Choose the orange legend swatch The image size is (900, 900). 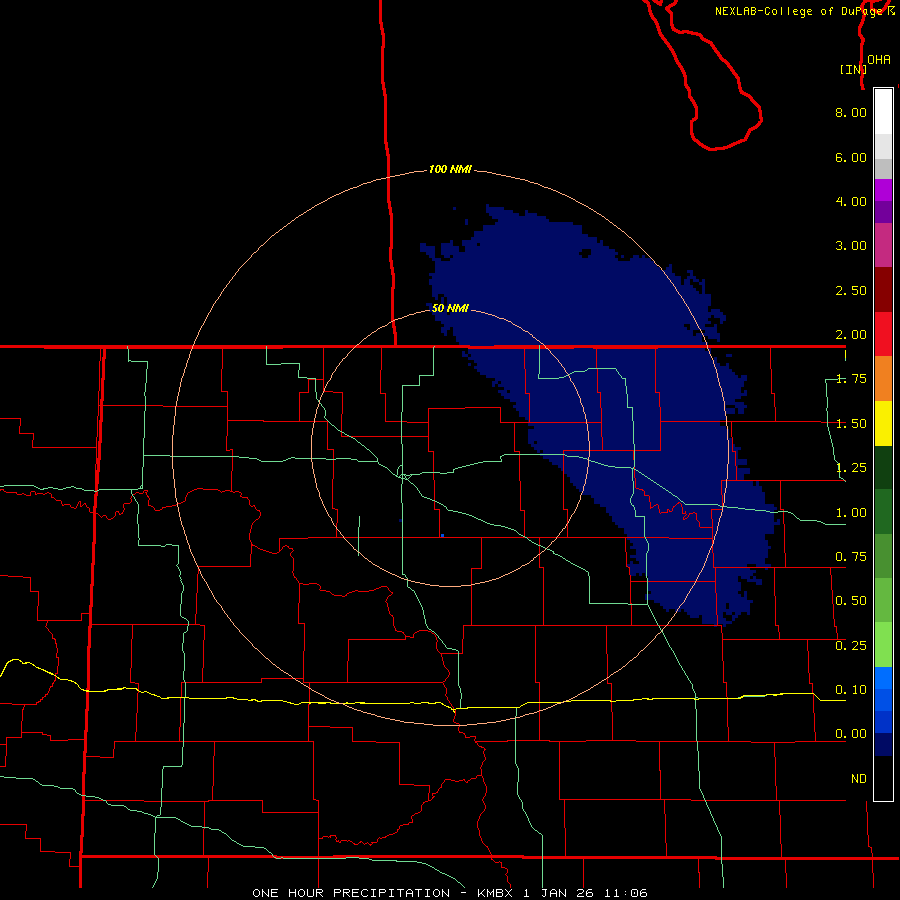(883, 378)
